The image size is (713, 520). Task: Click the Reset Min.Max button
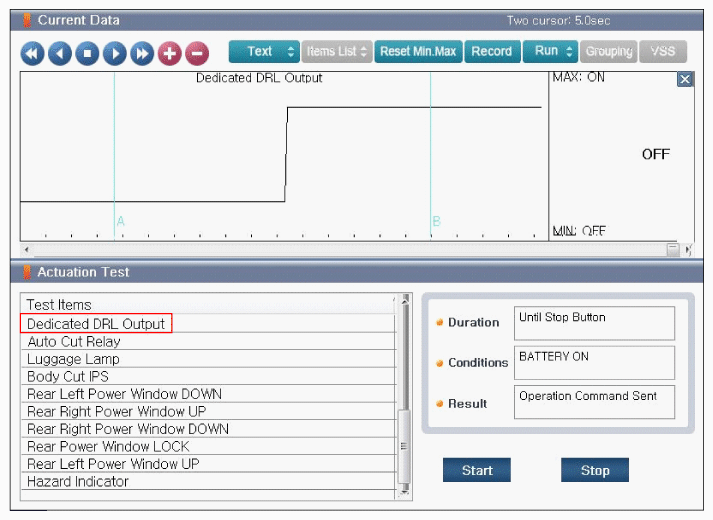point(418,51)
